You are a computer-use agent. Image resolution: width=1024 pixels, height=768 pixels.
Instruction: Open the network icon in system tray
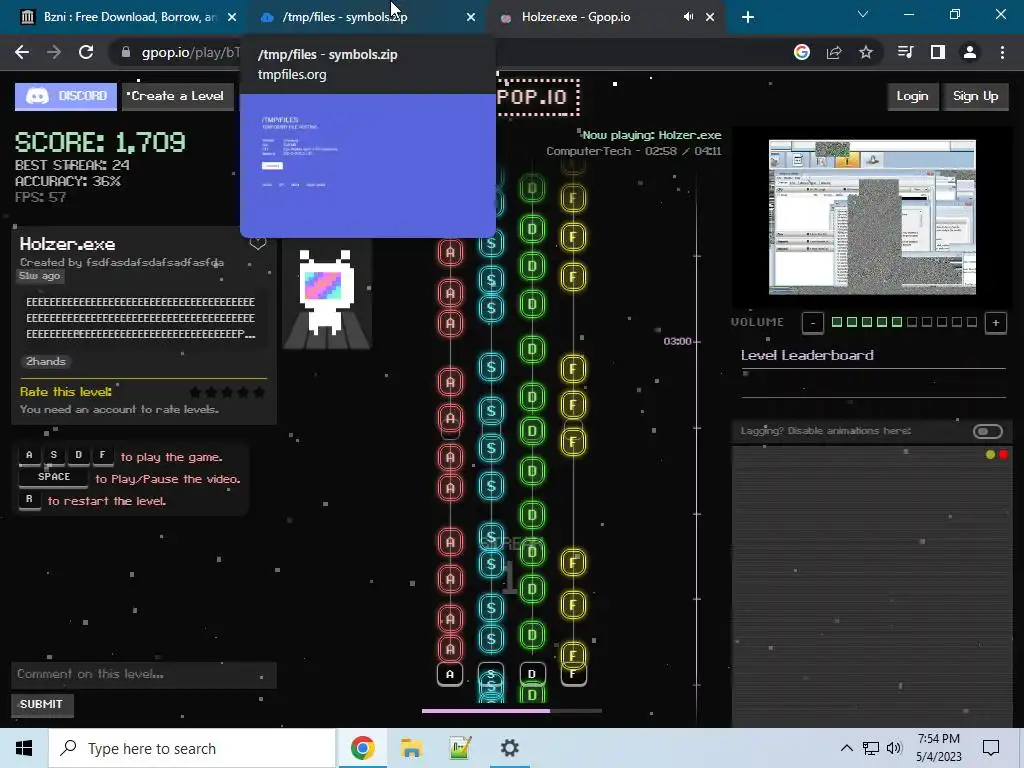(871, 748)
